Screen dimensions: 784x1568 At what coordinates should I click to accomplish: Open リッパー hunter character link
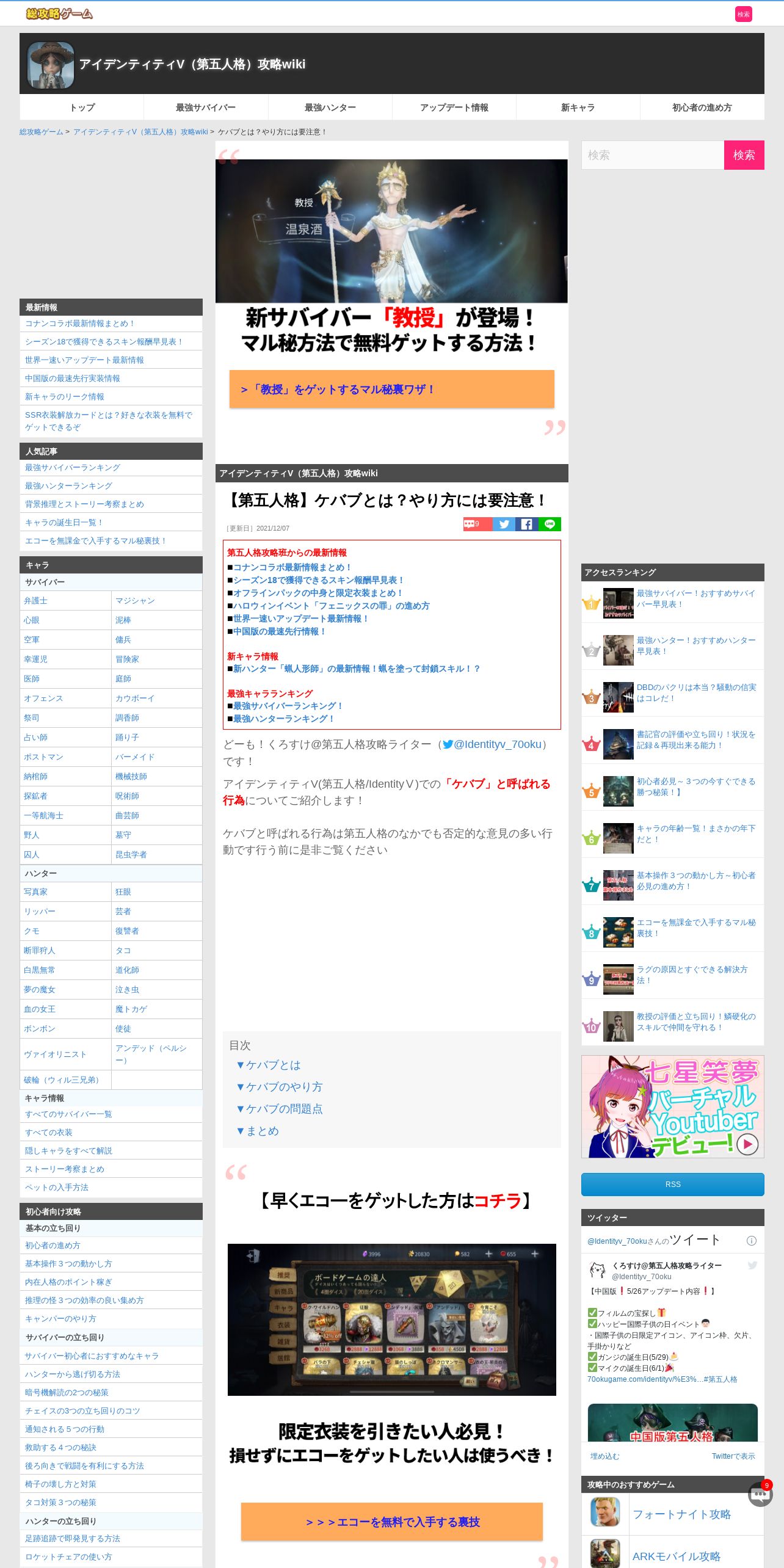pyautogui.click(x=39, y=912)
